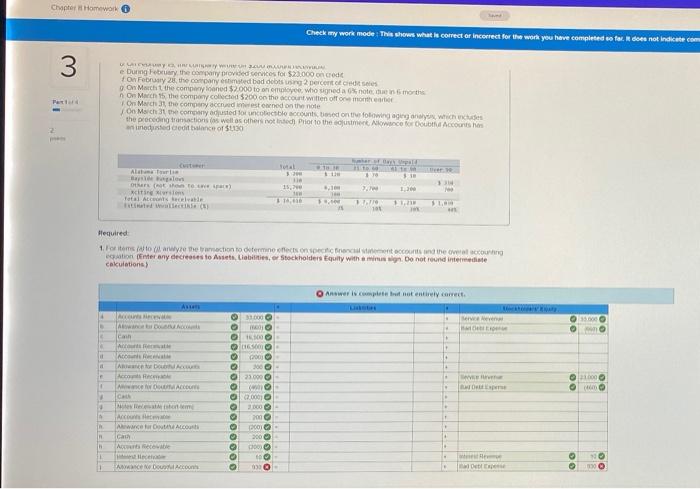Click the green check after the Assets 23,000 amount

pyautogui.click(x=267, y=377)
